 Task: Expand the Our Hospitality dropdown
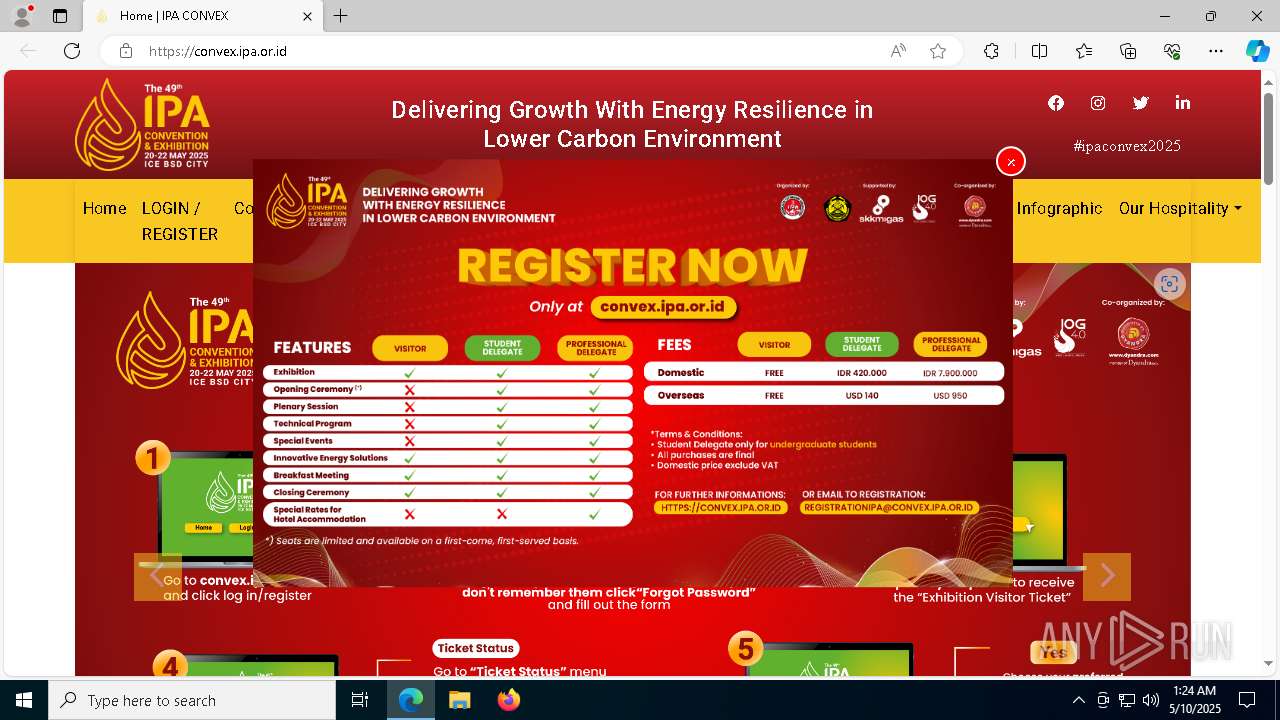pyautogui.click(x=1180, y=208)
